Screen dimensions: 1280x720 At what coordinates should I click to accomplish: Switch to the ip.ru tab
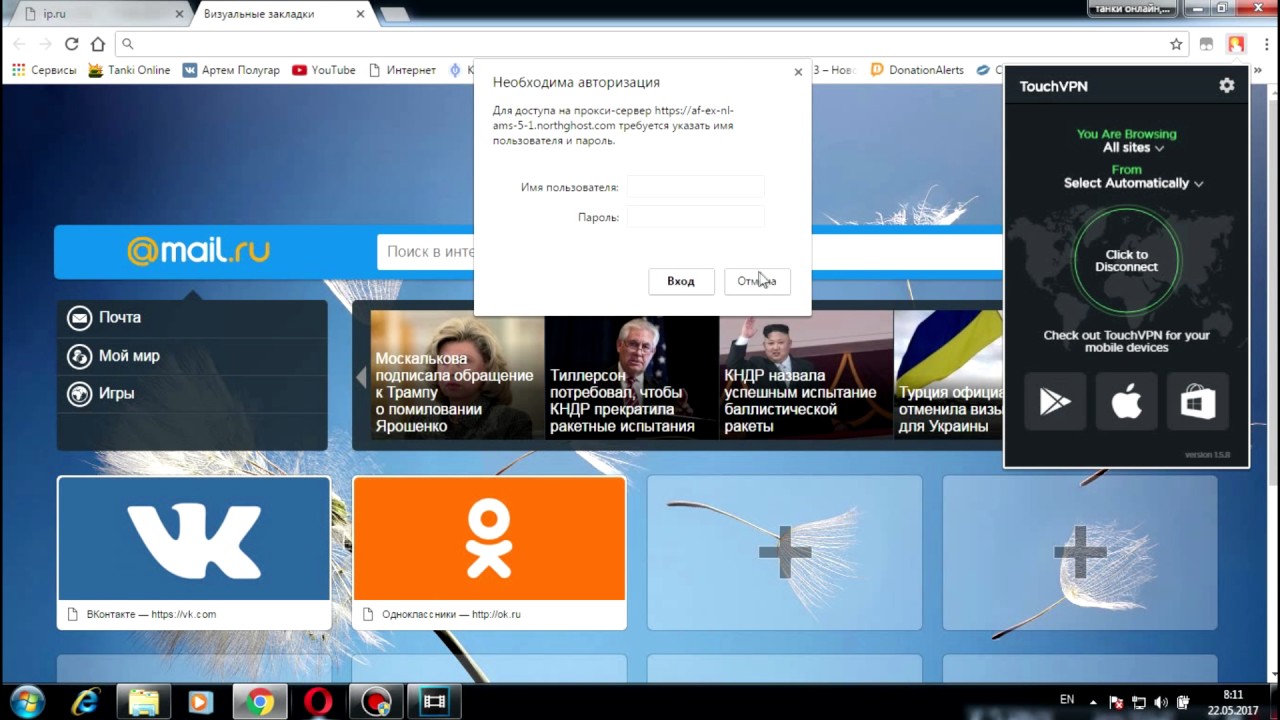100,14
